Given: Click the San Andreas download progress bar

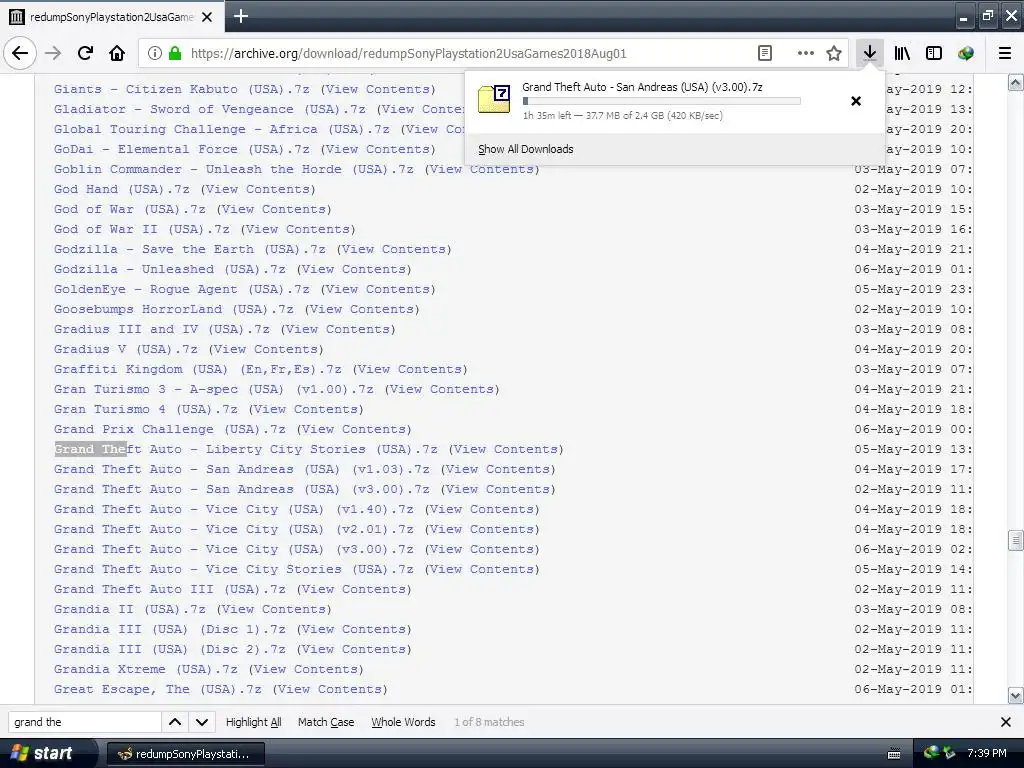Looking at the screenshot, I should (x=662, y=101).
